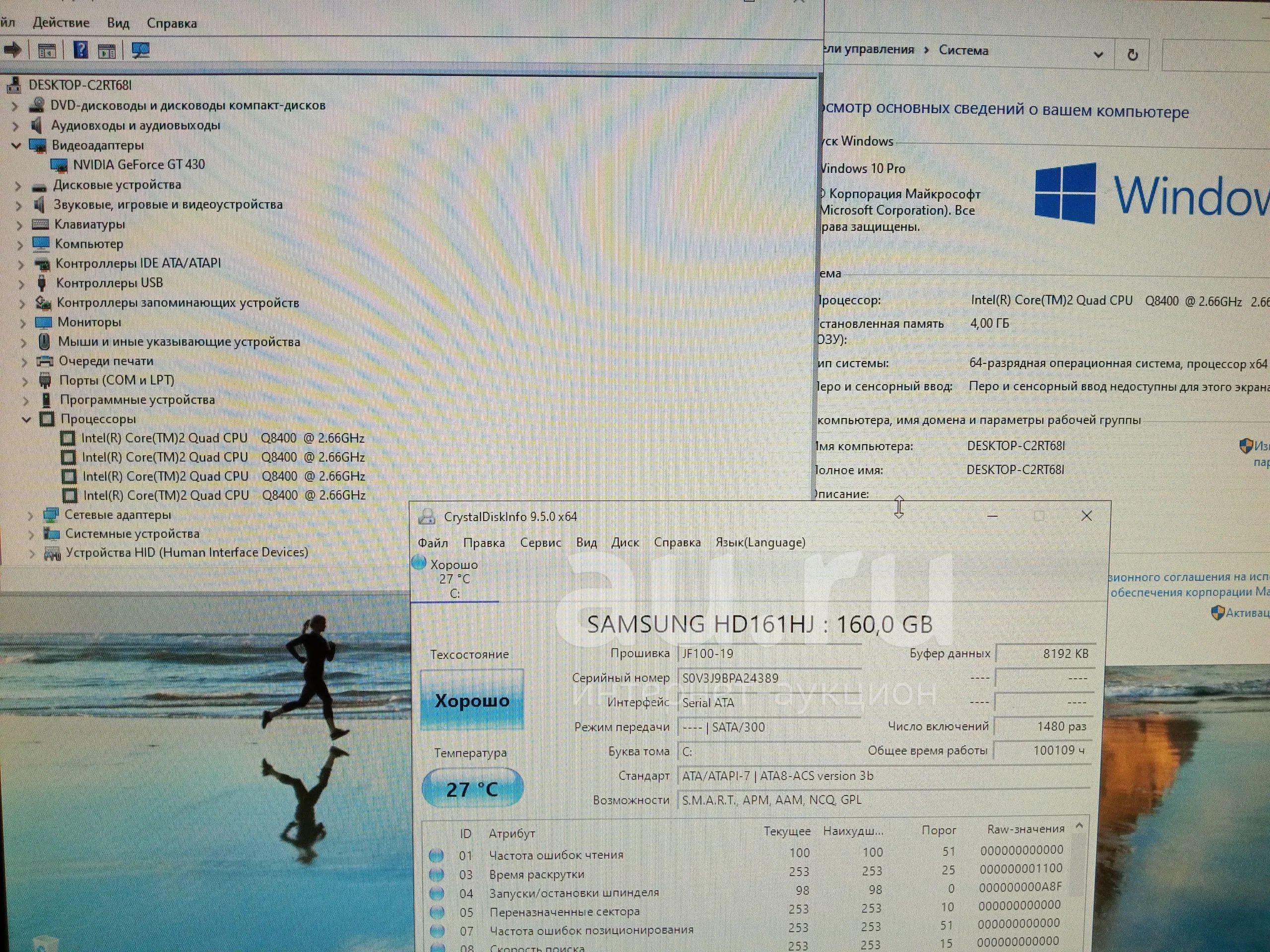Expand the Сетевые адаптеры node

(x=30, y=516)
